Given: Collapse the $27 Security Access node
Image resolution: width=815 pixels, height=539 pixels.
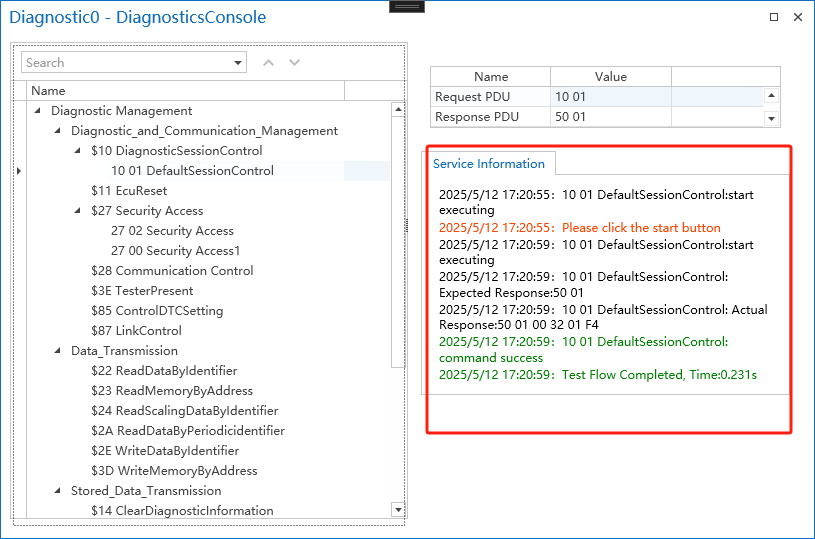Looking at the screenshot, I should (79, 211).
